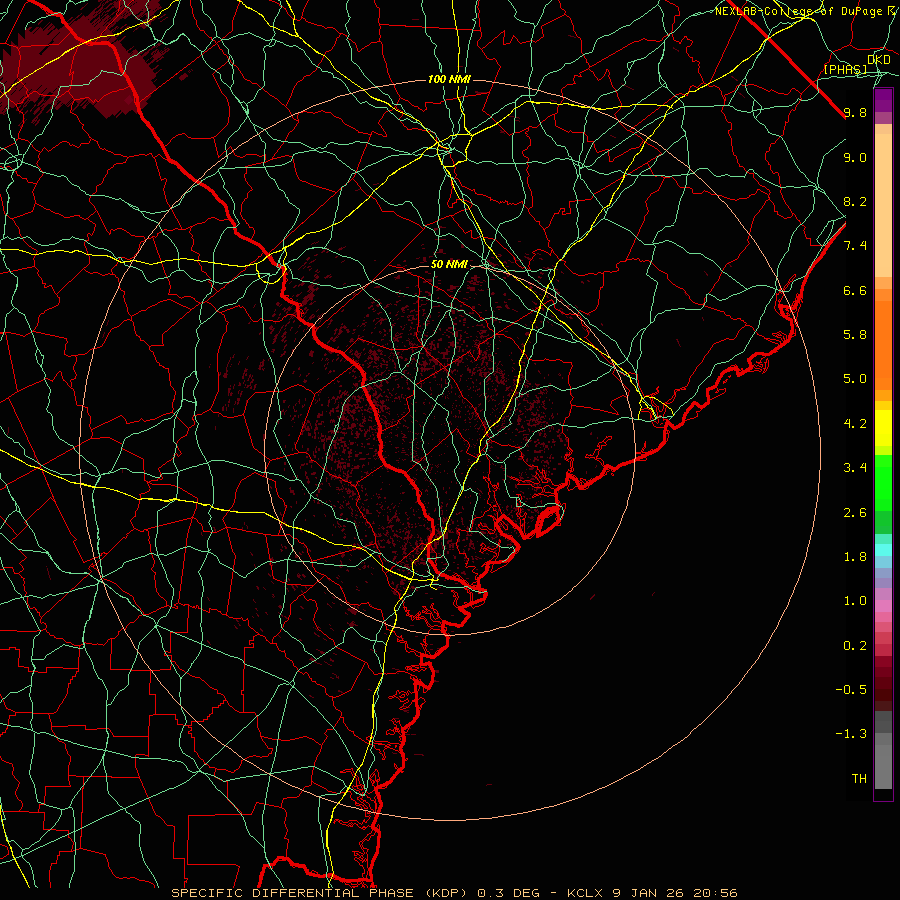
Task: Click the 3.4 value on the color scale
Action: click(x=855, y=468)
